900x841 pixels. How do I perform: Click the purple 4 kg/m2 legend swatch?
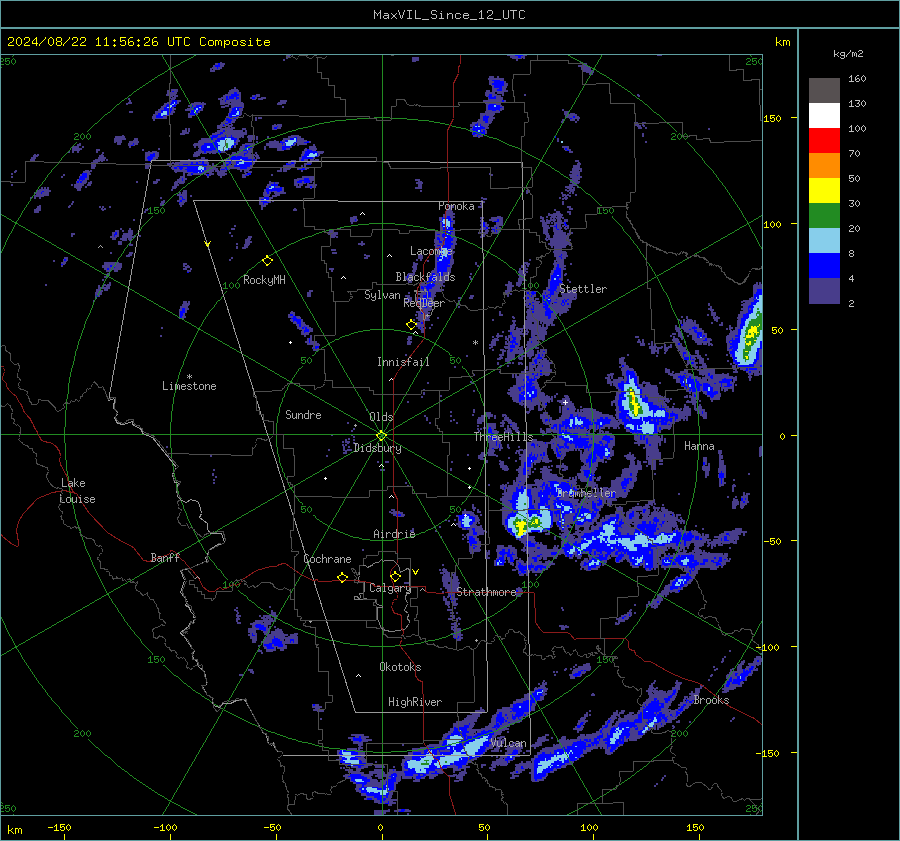pos(824,291)
